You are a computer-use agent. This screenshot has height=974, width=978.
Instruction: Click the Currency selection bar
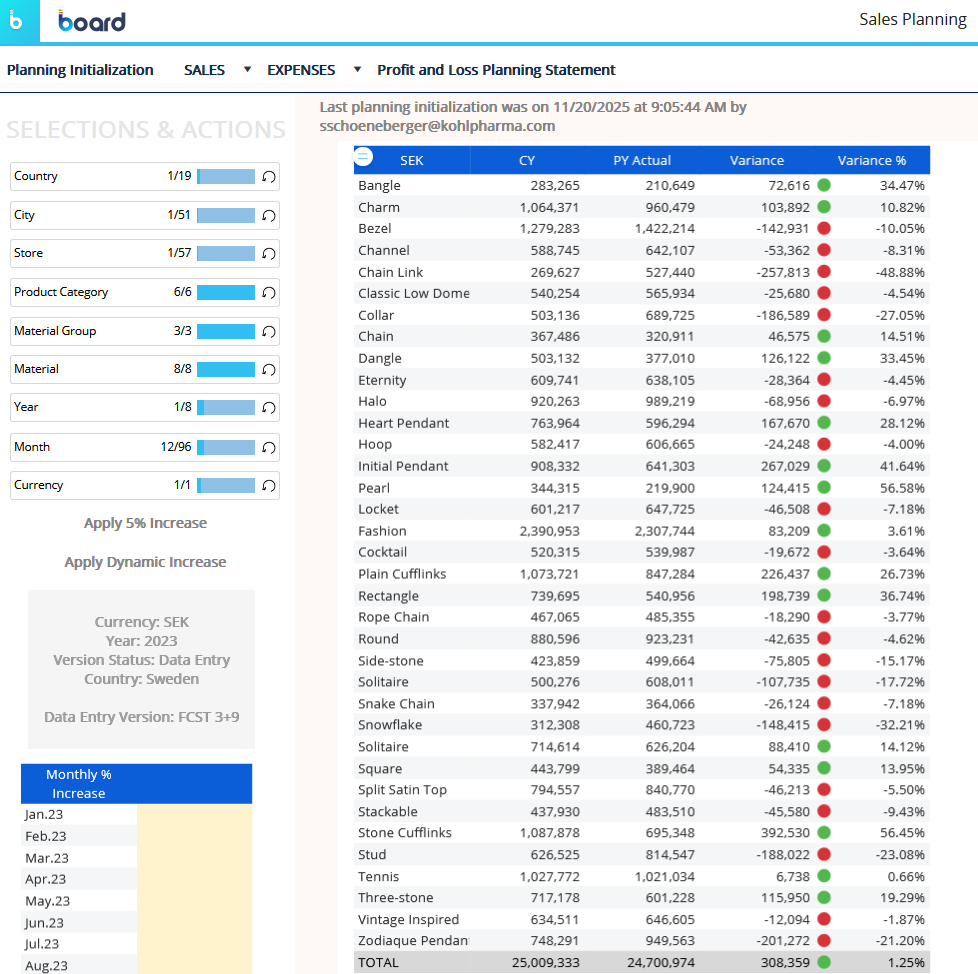pyautogui.click(x=226, y=486)
